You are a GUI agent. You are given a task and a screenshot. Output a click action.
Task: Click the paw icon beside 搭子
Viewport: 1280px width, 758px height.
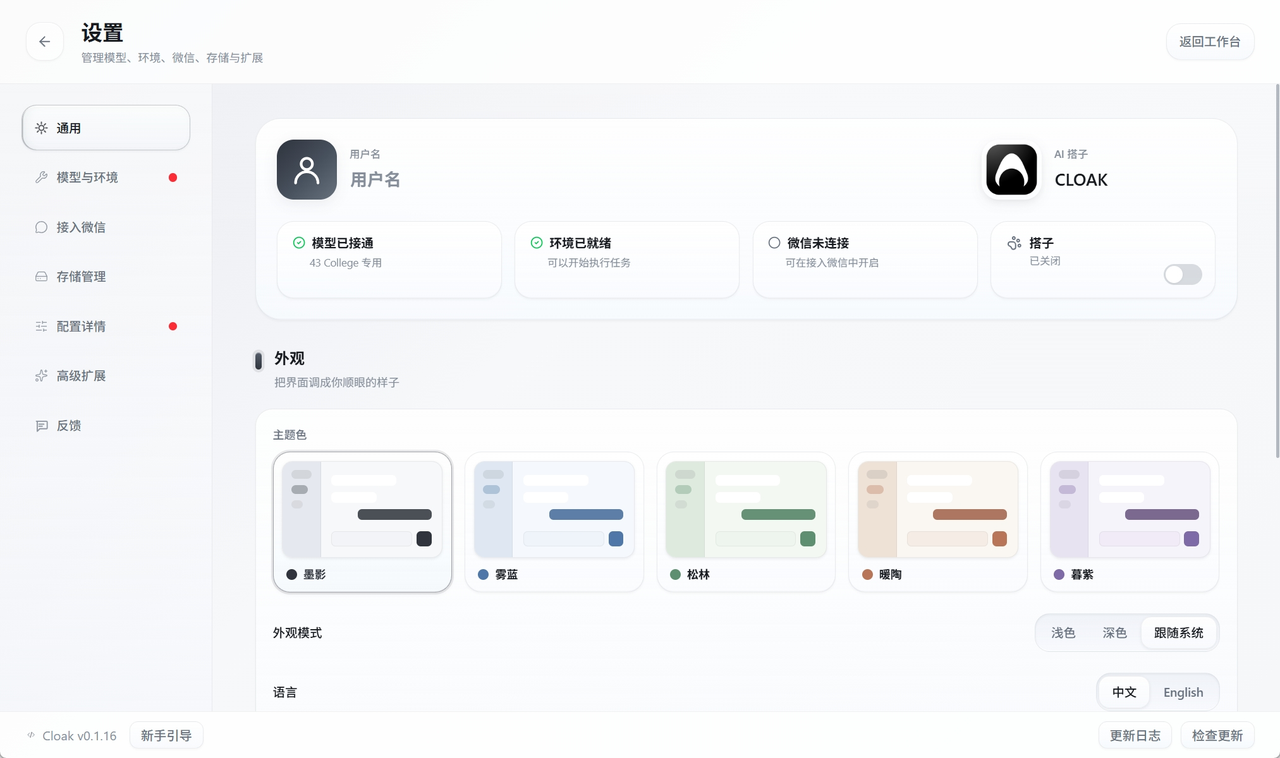1014,243
